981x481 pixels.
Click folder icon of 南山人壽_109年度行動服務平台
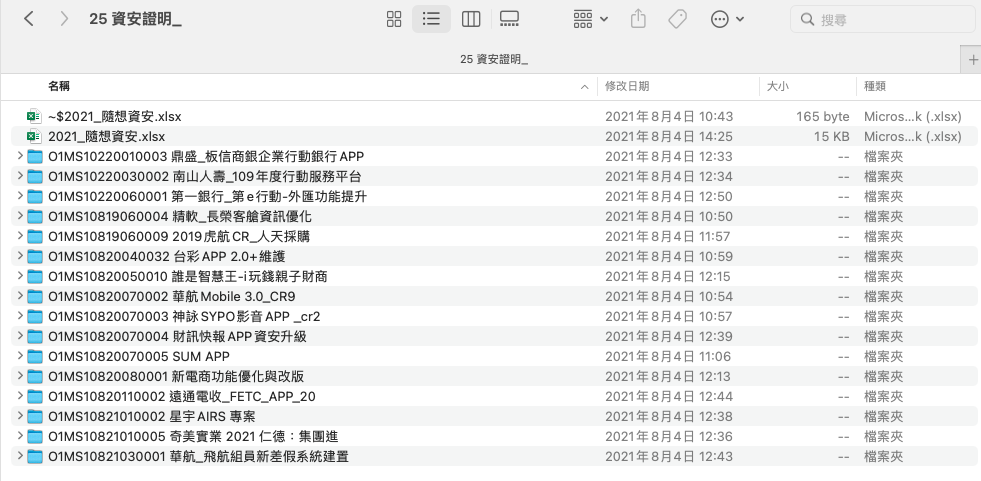click(x=35, y=176)
